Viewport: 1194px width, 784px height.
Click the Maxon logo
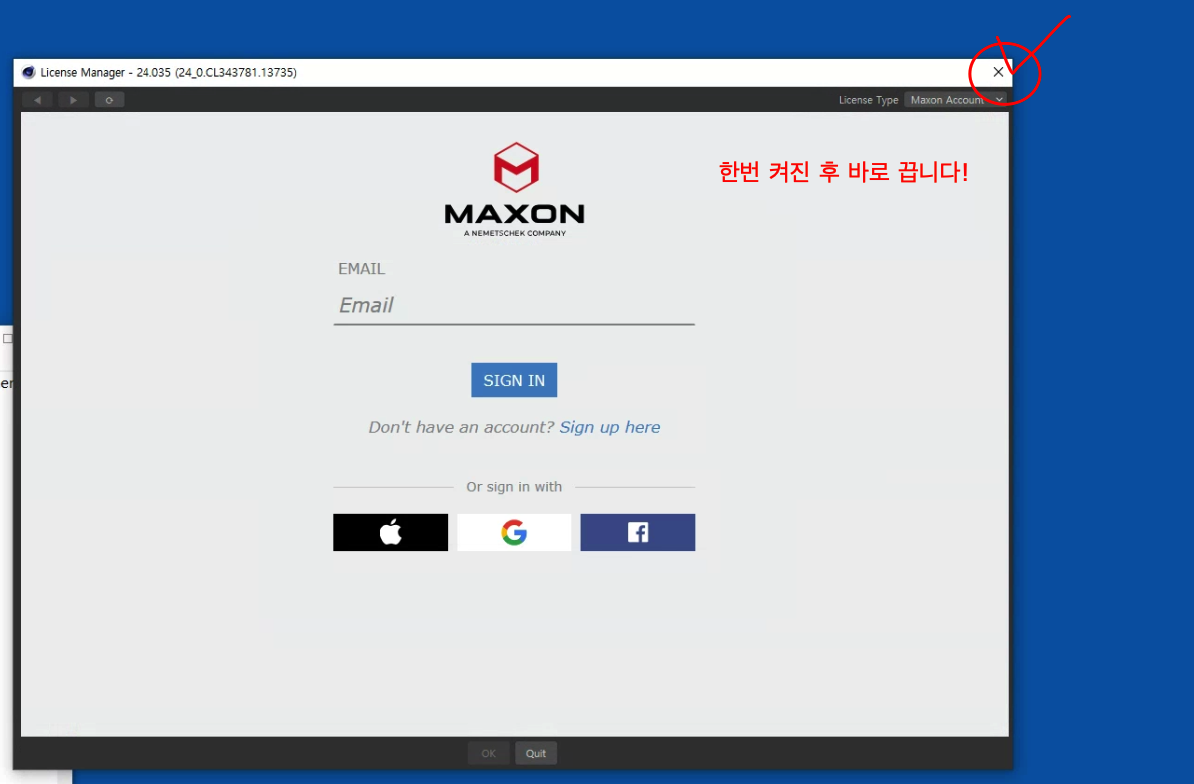point(515,190)
